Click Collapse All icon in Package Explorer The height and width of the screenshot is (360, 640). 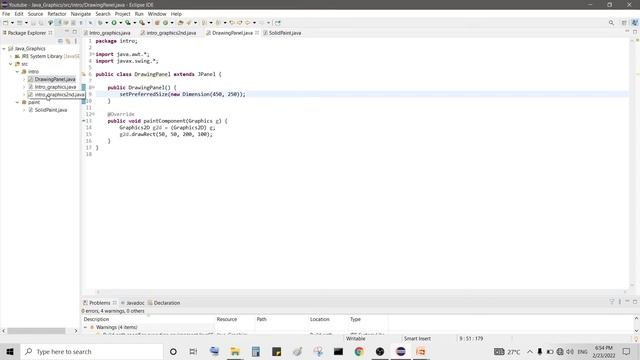tap(60, 41)
